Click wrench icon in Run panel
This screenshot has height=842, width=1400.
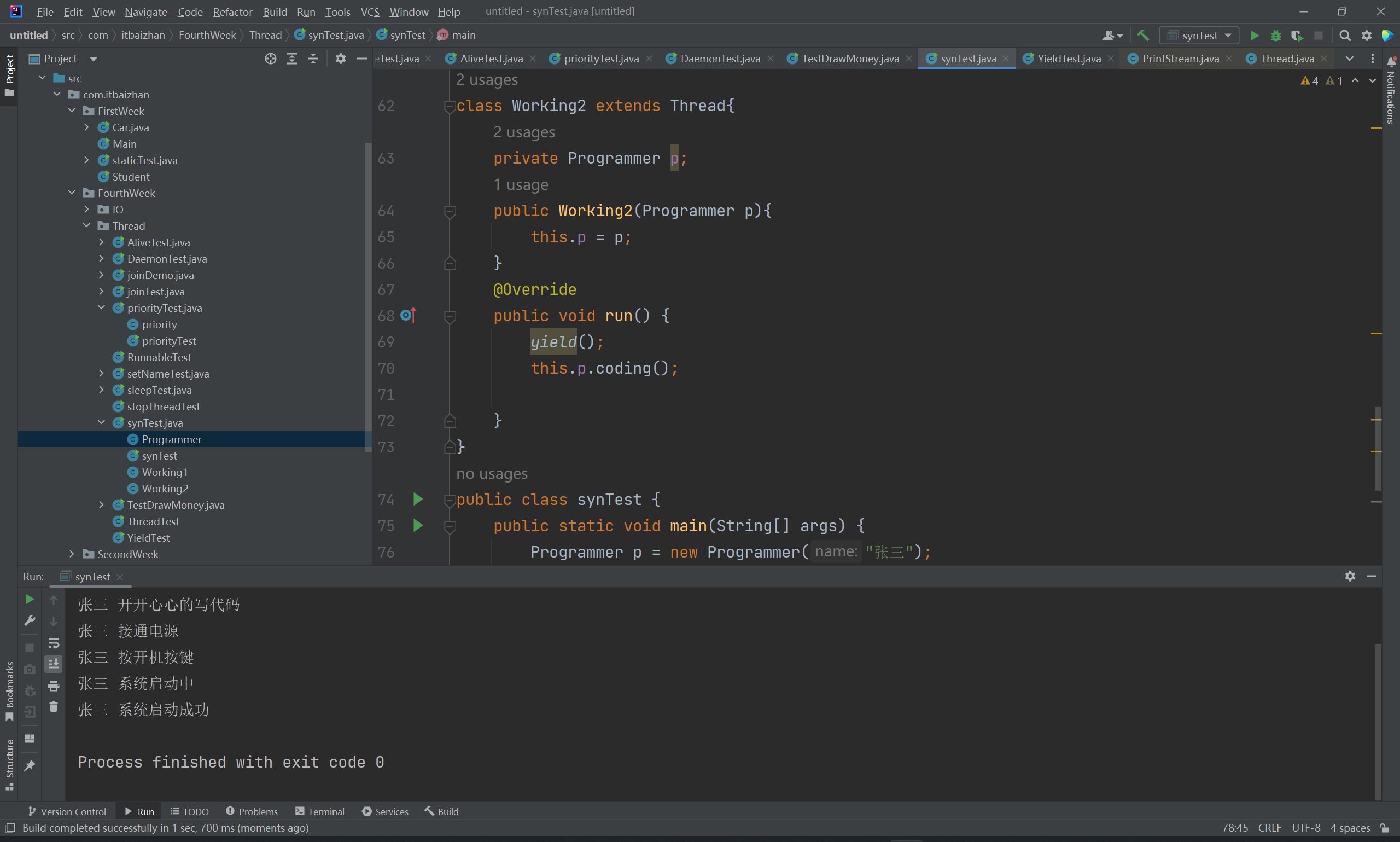coord(30,621)
